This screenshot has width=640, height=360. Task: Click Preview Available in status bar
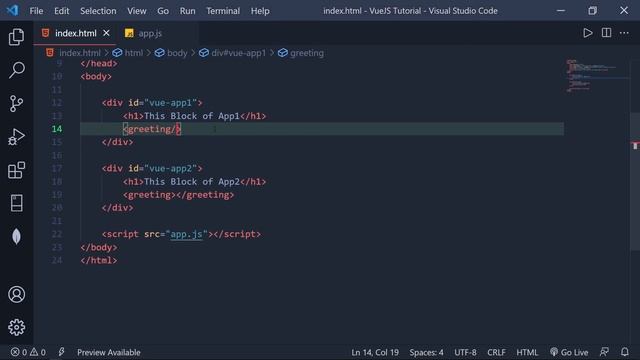click(x=109, y=352)
